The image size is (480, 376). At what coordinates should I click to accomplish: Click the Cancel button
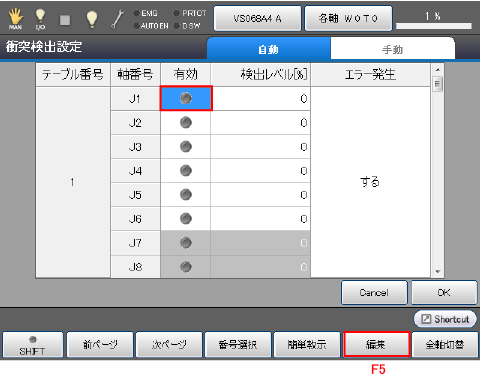pyautogui.click(x=374, y=292)
